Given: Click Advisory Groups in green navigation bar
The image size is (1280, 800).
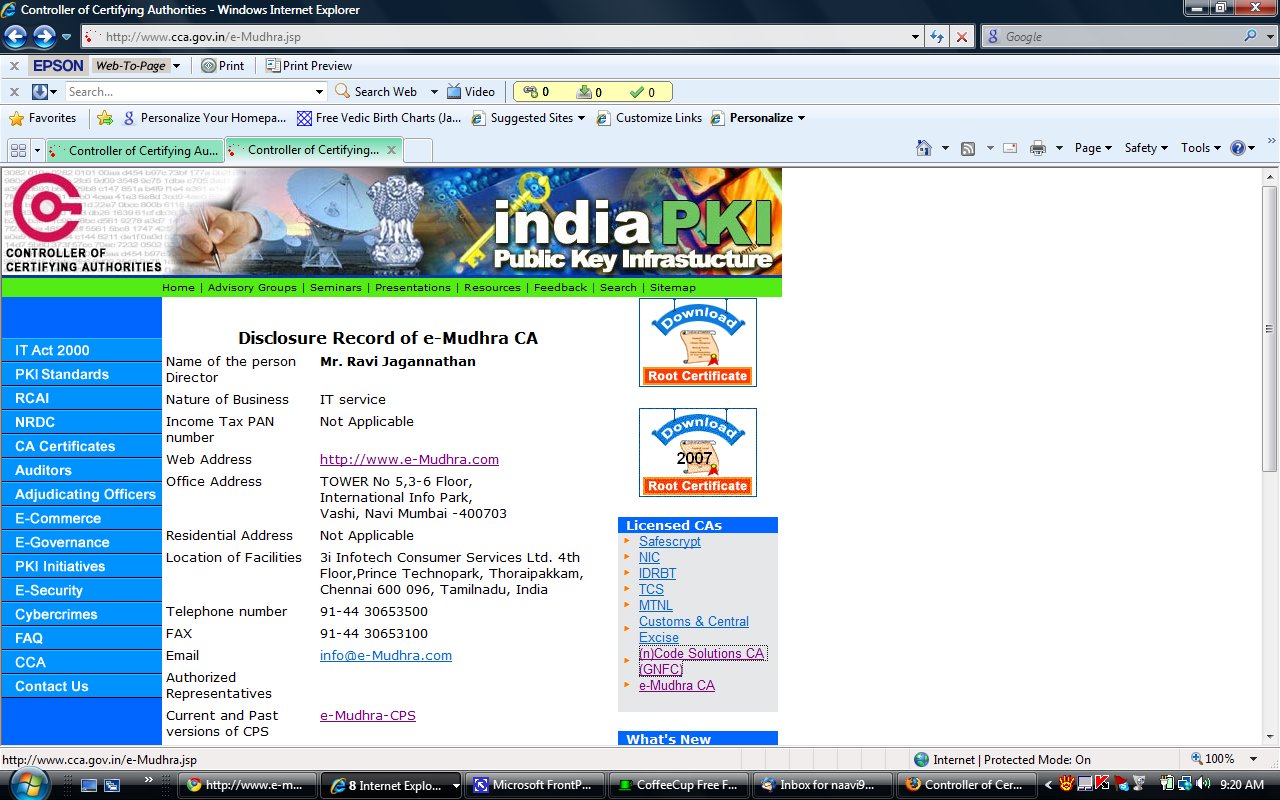Looking at the screenshot, I should pyautogui.click(x=252, y=287).
